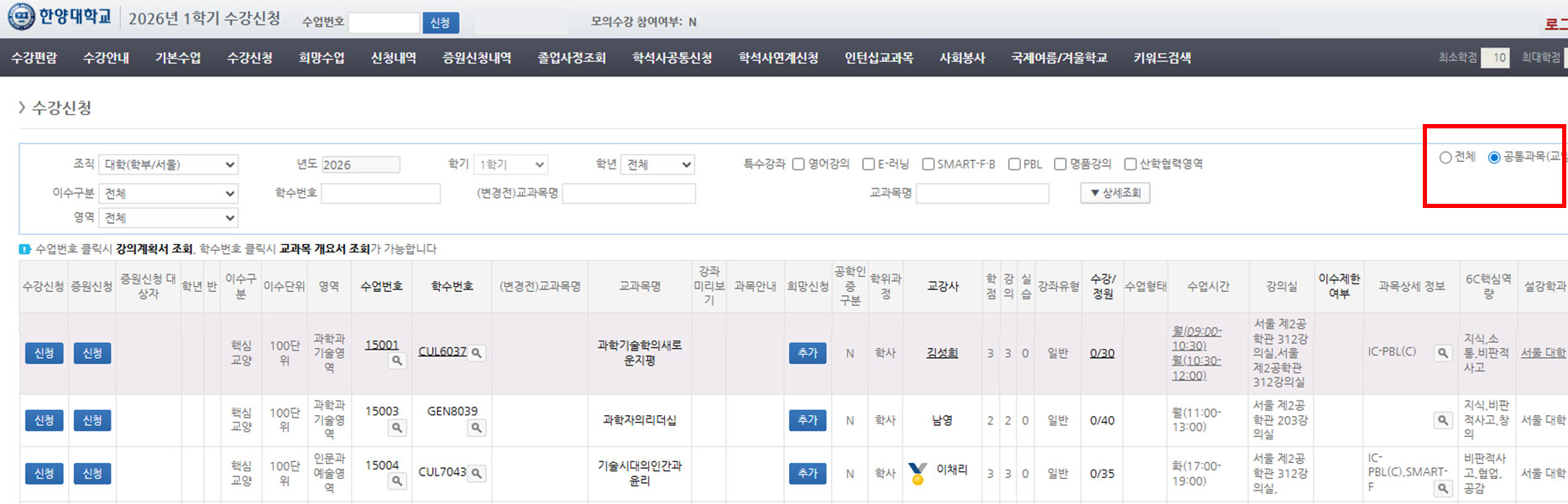Click 수강신청 신청 button for 과학기술학의새로운지평
Image resolution: width=1568 pixels, height=504 pixels.
pyautogui.click(x=44, y=353)
